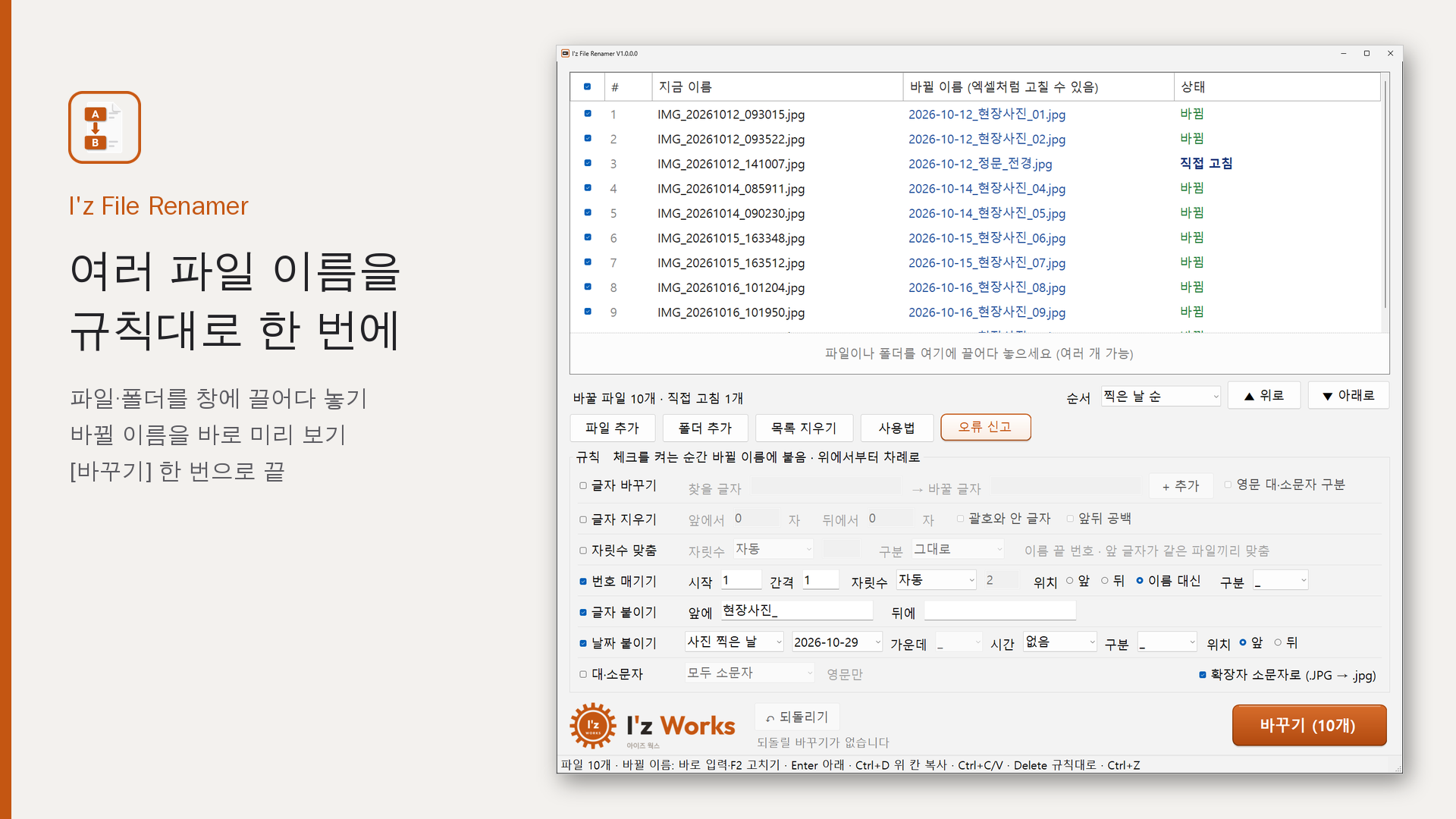This screenshot has width=1456, height=819.
Task: Click the + 추가 button in 글자 바꾸기
Action: pyautogui.click(x=1181, y=486)
